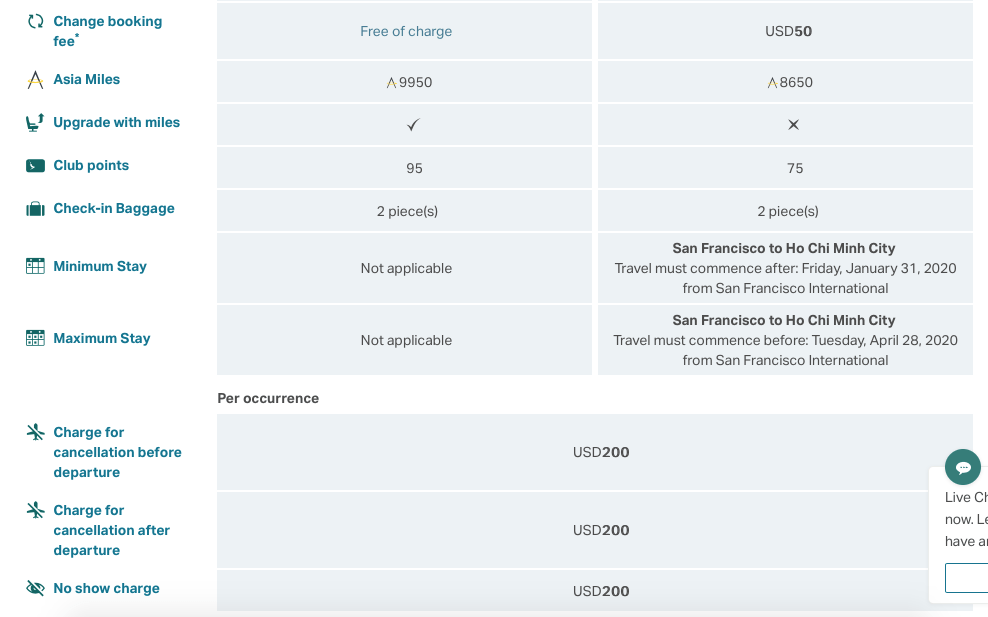The width and height of the screenshot is (988, 617).
Task: Click the Upgrade with miles seat icon
Action: pos(36,123)
